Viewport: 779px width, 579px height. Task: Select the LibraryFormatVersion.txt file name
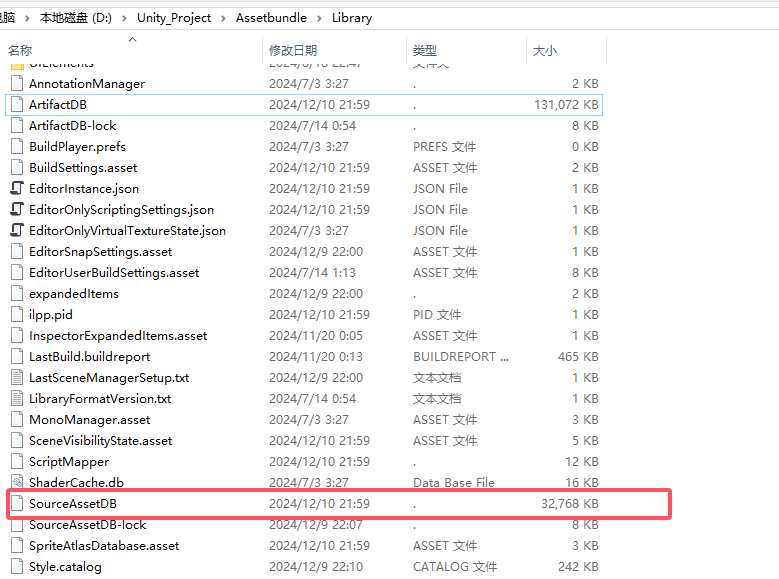(x=100, y=398)
